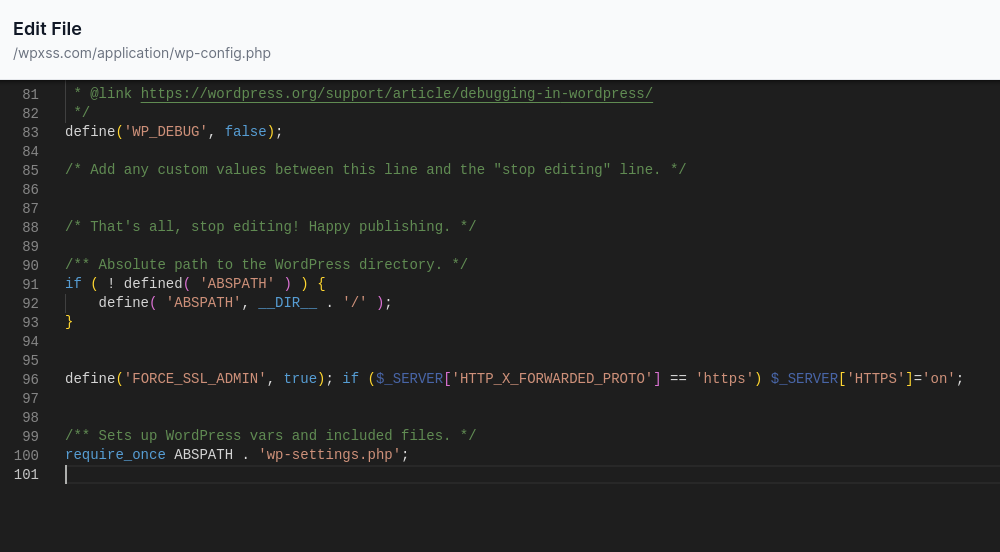Click the 'if' keyword on line 91
The width and height of the screenshot is (1000, 552).
[x=73, y=284]
